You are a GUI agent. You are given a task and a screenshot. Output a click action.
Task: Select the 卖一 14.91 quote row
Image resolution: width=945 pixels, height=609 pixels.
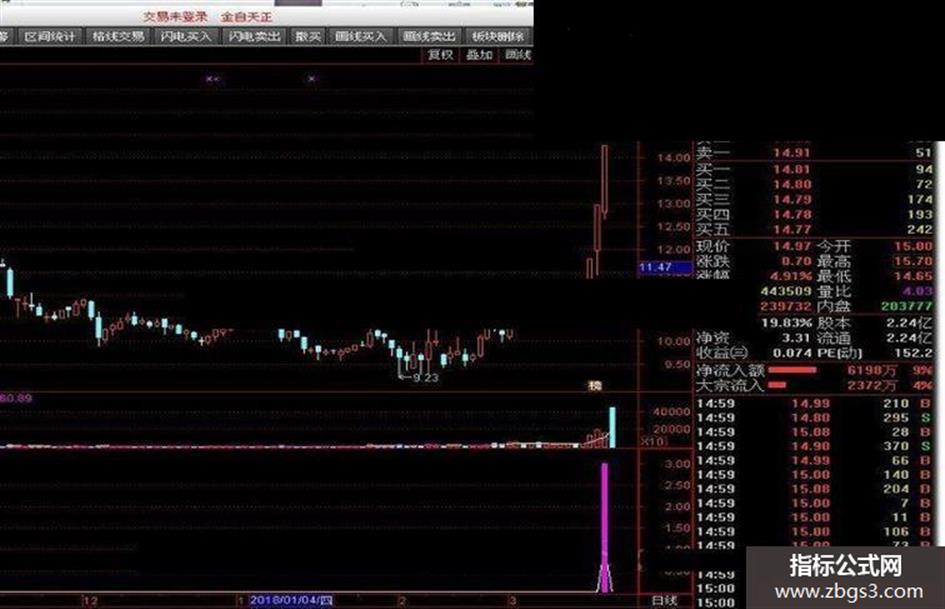click(814, 153)
